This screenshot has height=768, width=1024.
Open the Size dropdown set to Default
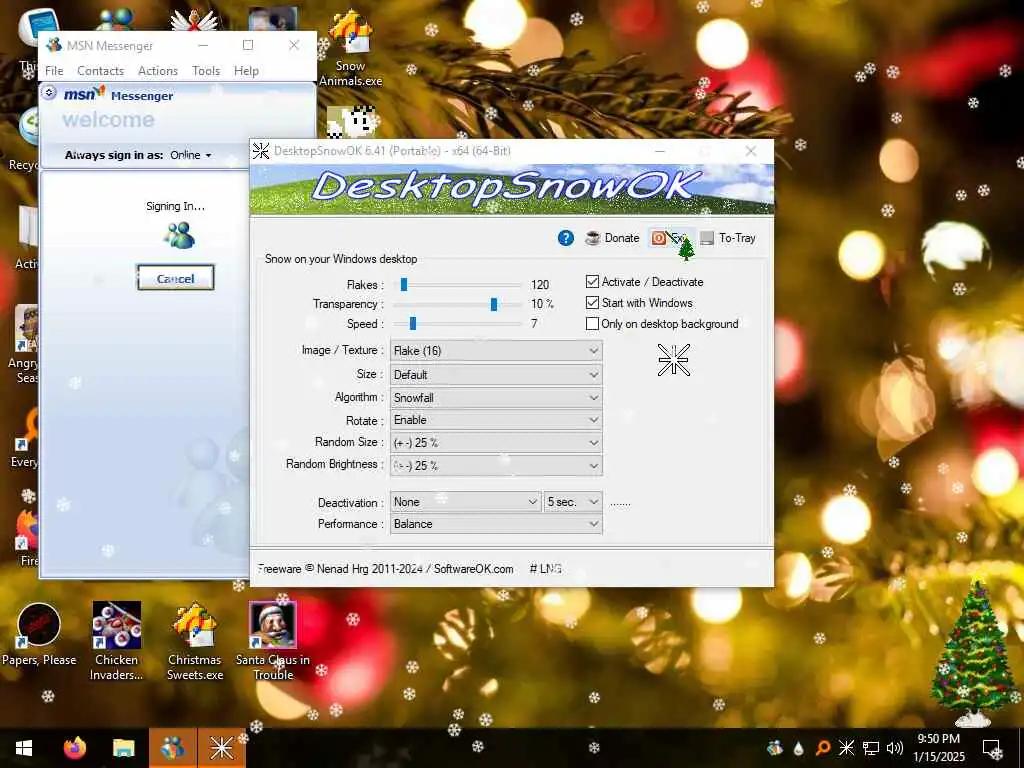click(x=496, y=375)
